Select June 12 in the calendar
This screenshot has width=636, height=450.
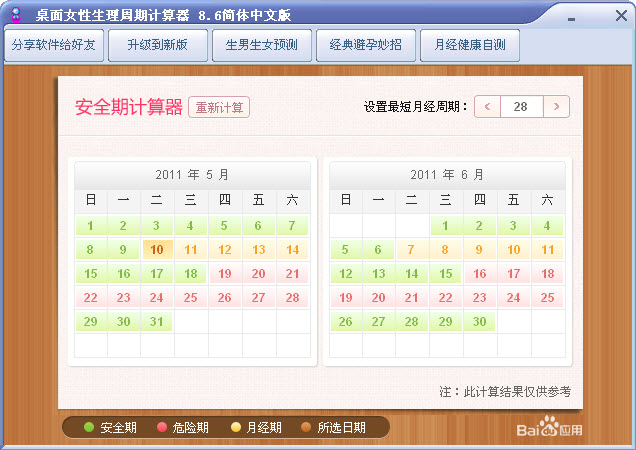click(x=345, y=273)
